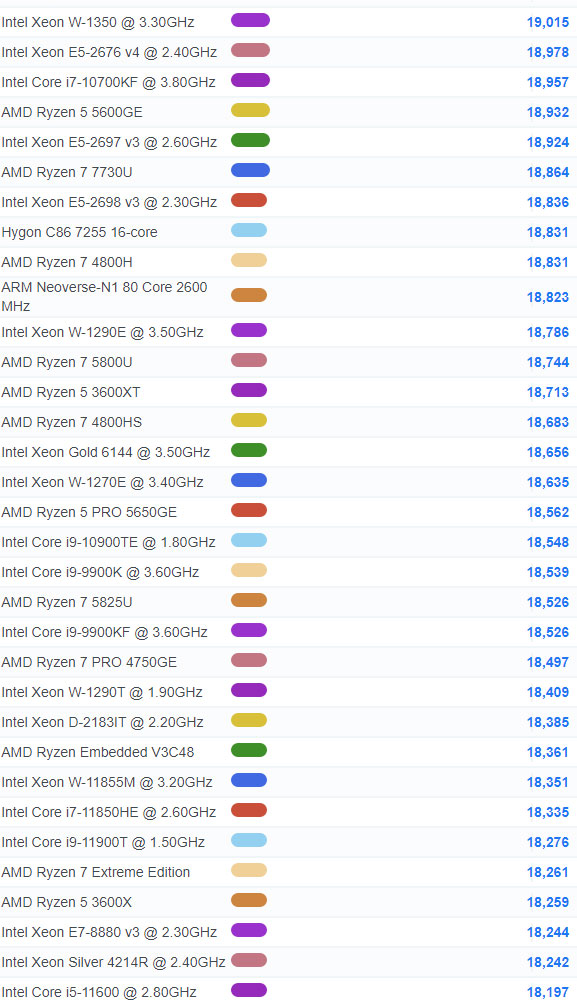Open AMD Ryzen 7 Extreme Edition entry
Image resolution: width=577 pixels, height=1000 pixels.
[x=96, y=872]
